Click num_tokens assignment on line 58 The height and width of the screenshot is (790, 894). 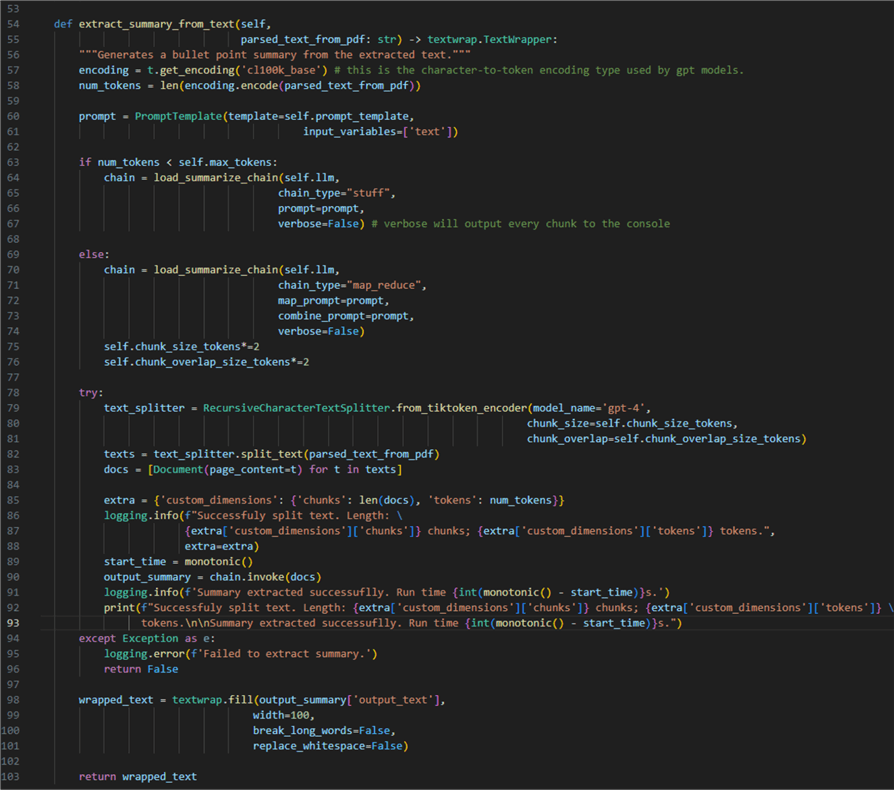(x=250, y=85)
